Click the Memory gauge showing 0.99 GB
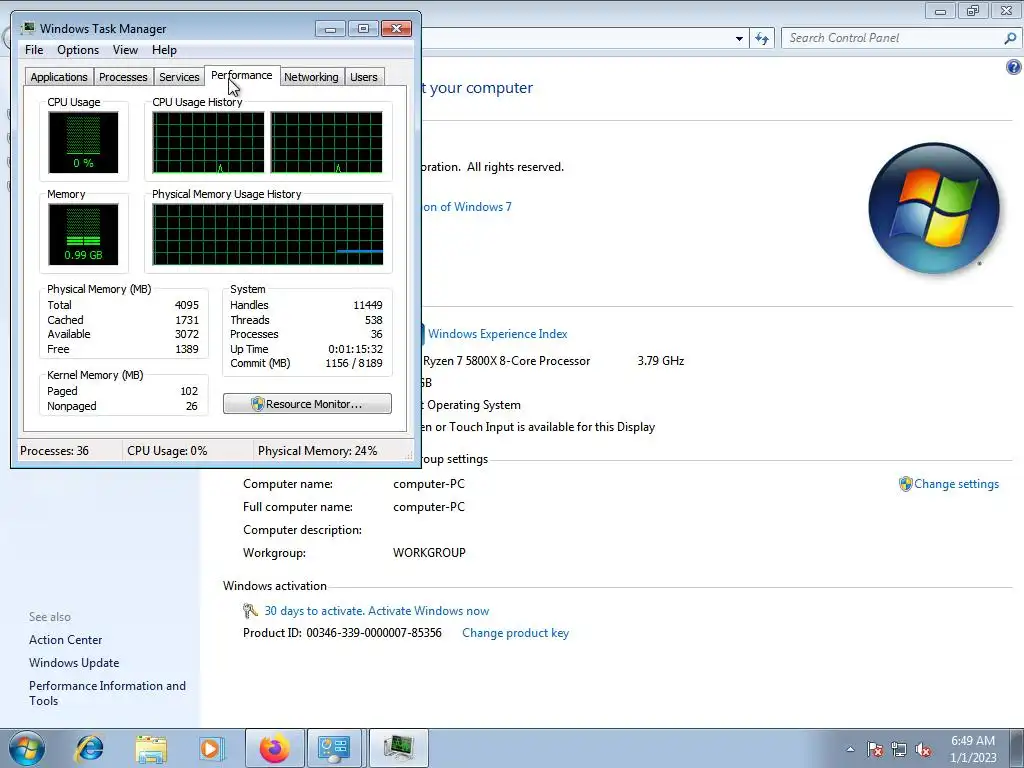Screen dimensions: 1024x768 pyautogui.click(x=83, y=234)
